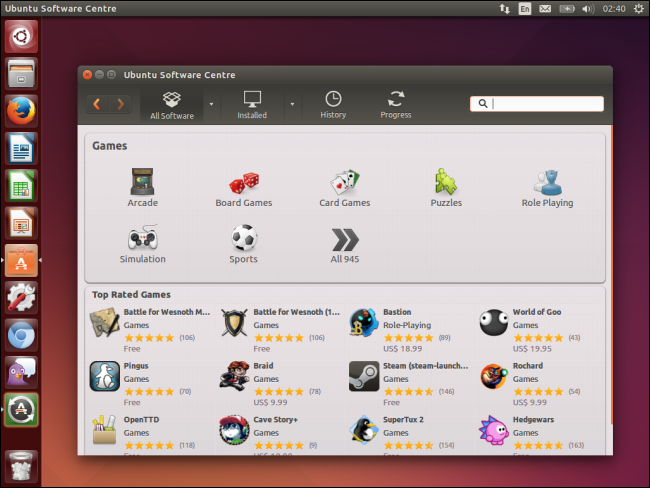Click the 'US$ 19.95' World of Goo price

[x=532, y=349]
